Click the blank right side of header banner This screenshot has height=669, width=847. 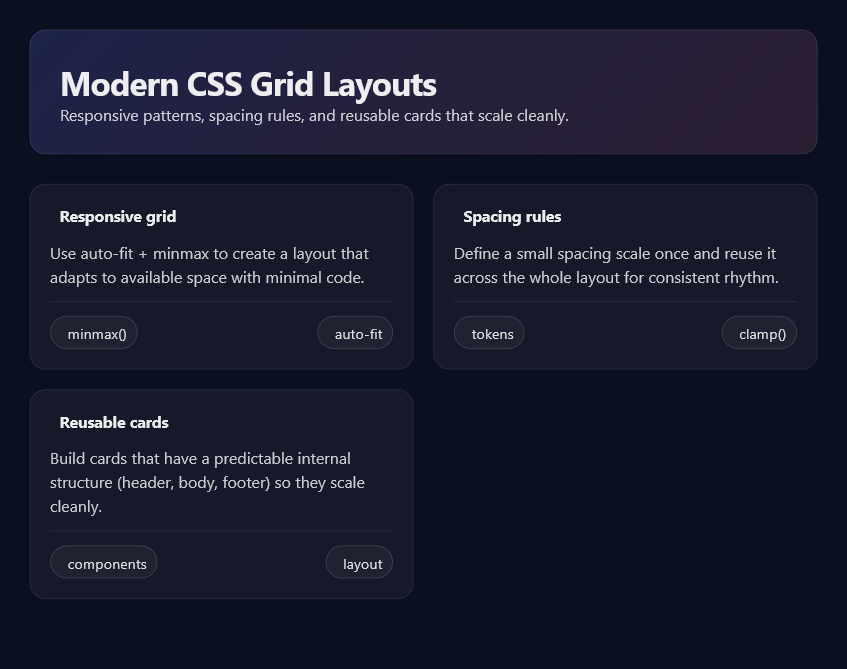click(700, 92)
